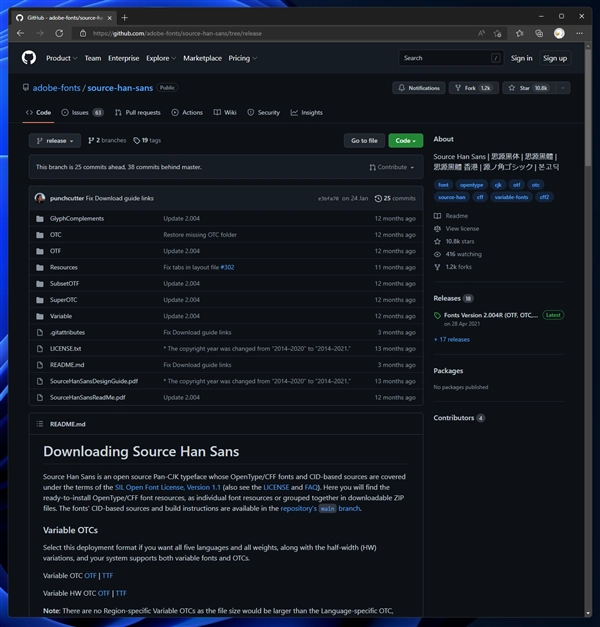View the 19 tags link

(147, 140)
